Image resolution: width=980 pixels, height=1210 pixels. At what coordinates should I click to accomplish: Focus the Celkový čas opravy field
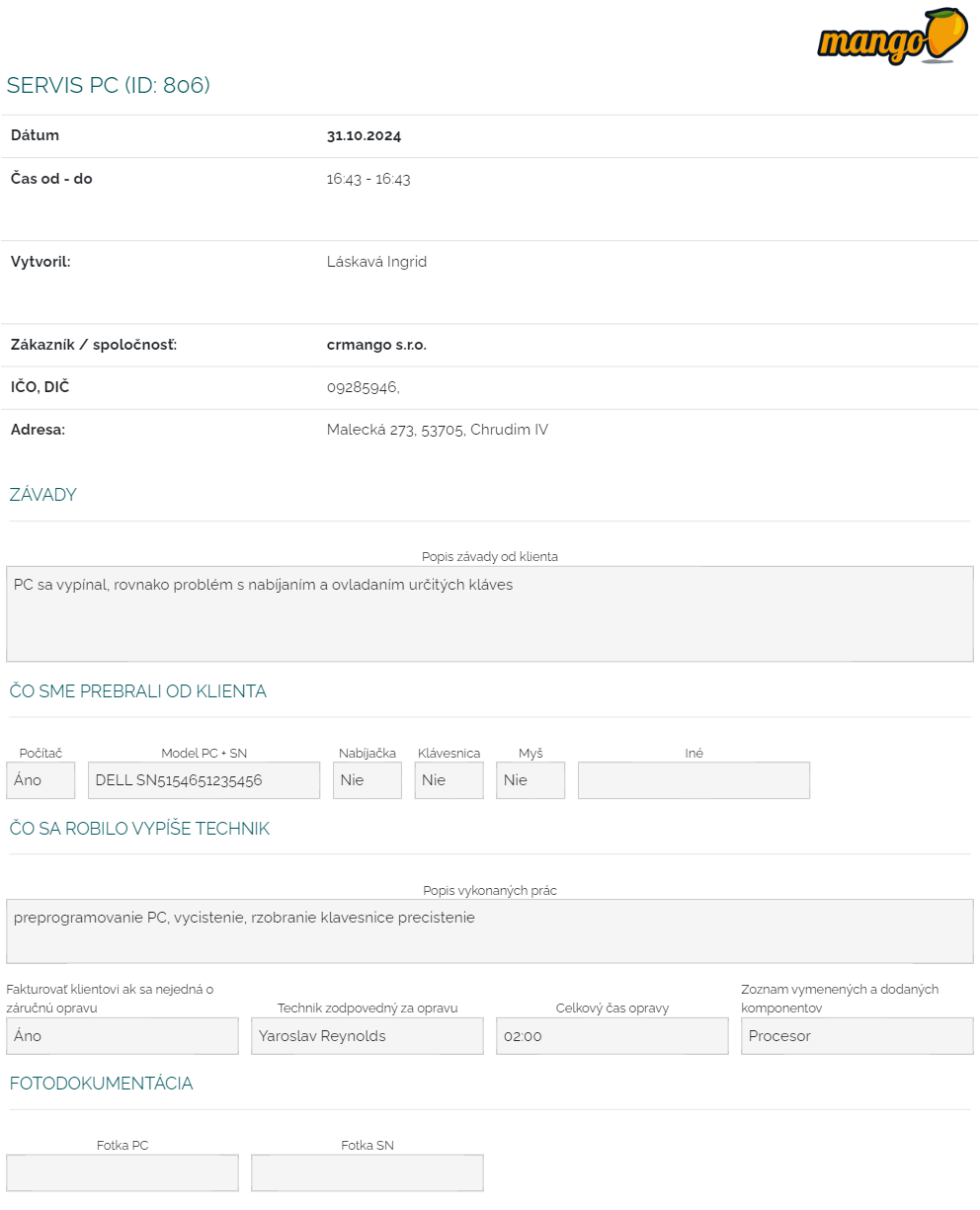coord(612,1036)
